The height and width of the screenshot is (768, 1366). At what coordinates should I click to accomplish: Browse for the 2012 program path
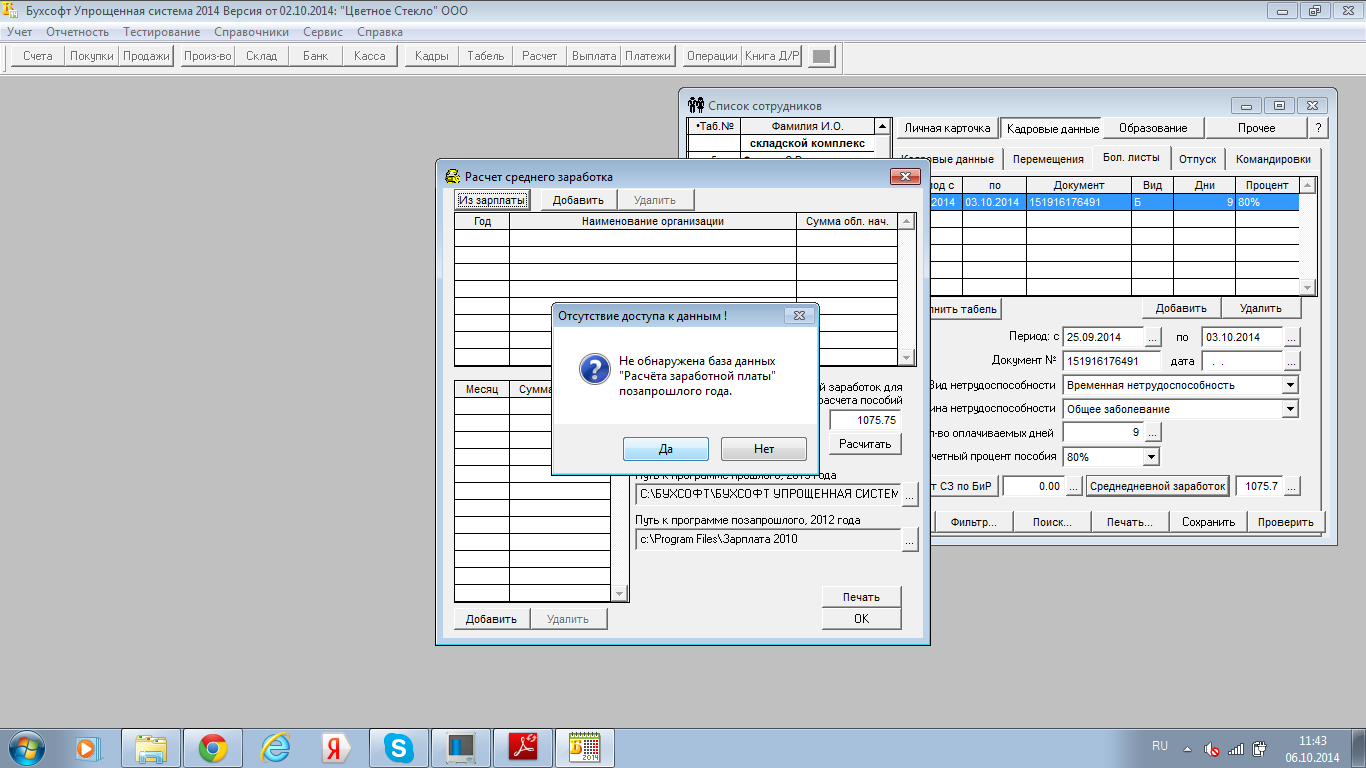(x=909, y=540)
